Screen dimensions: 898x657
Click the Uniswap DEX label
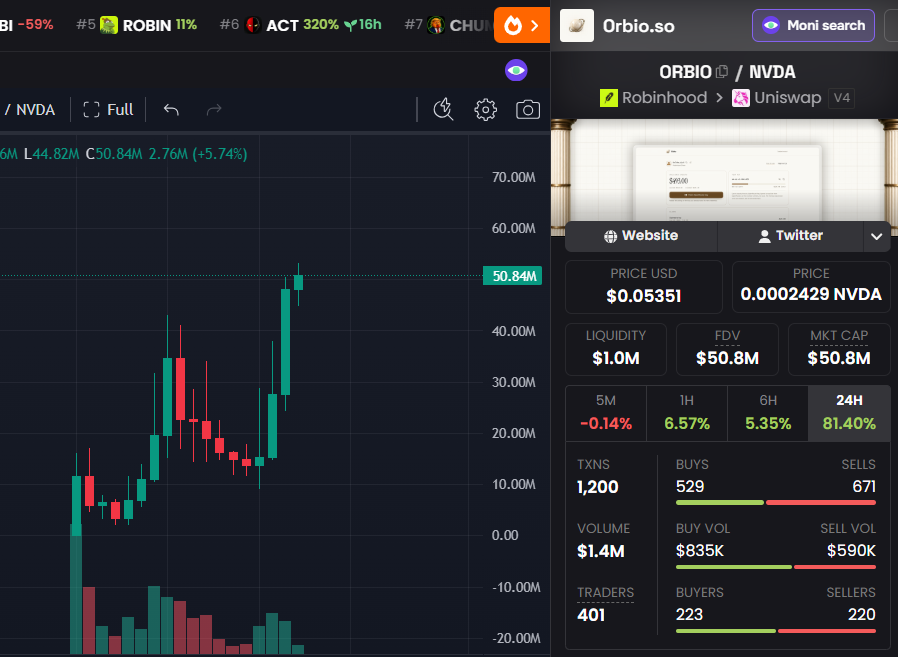pos(787,98)
